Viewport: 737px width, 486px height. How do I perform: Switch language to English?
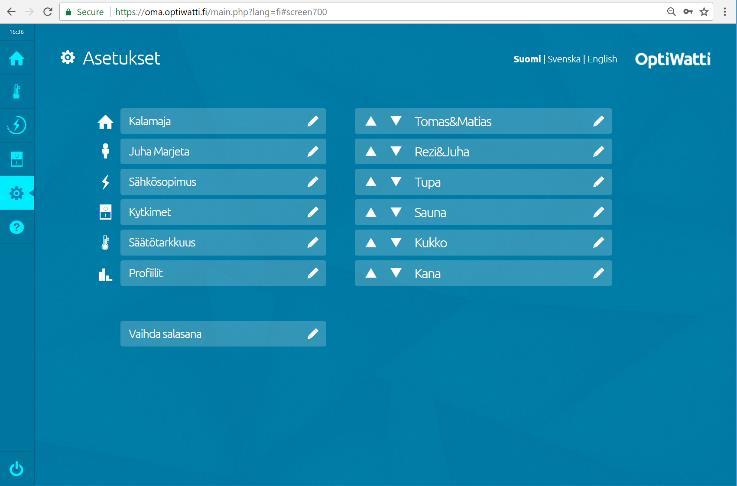point(602,59)
